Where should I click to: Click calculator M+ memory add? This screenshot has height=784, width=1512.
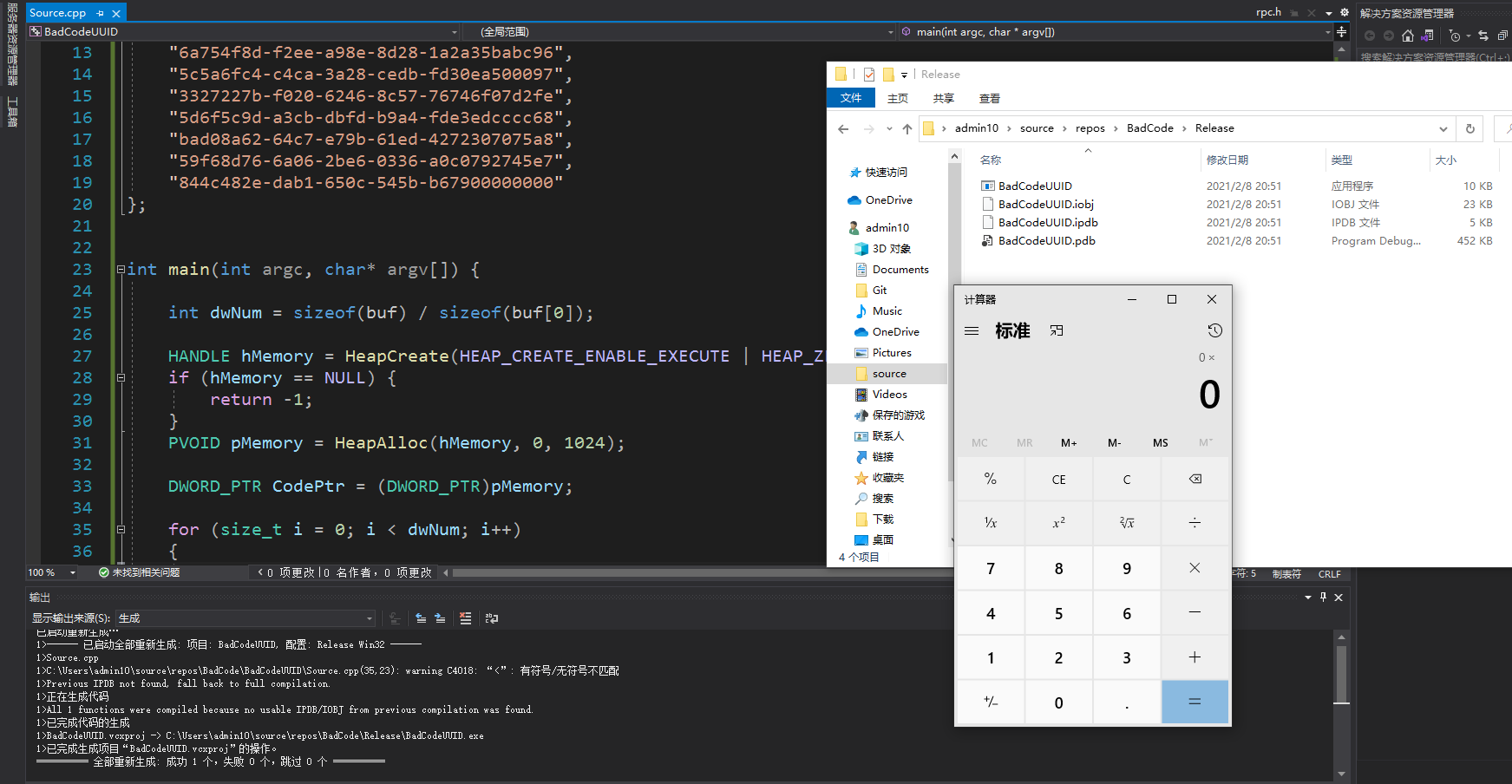pyautogui.click(x=1069, y=442)
